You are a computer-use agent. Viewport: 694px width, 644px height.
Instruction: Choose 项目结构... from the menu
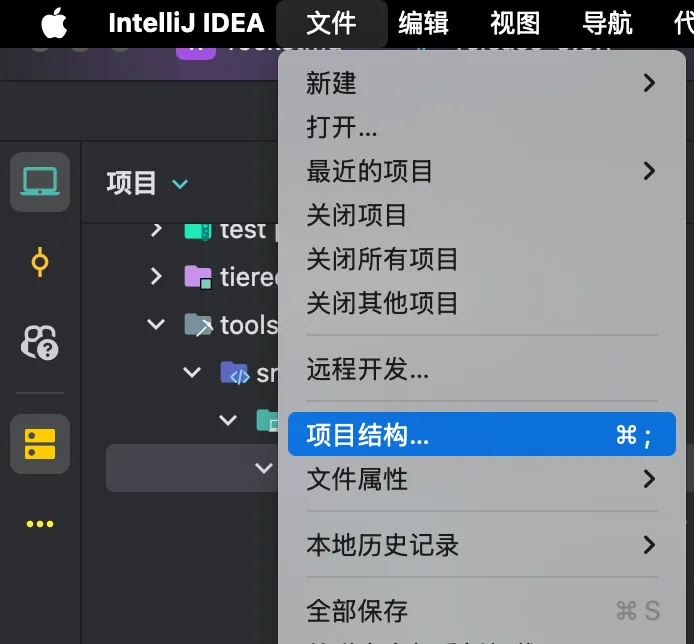[480, 435]
